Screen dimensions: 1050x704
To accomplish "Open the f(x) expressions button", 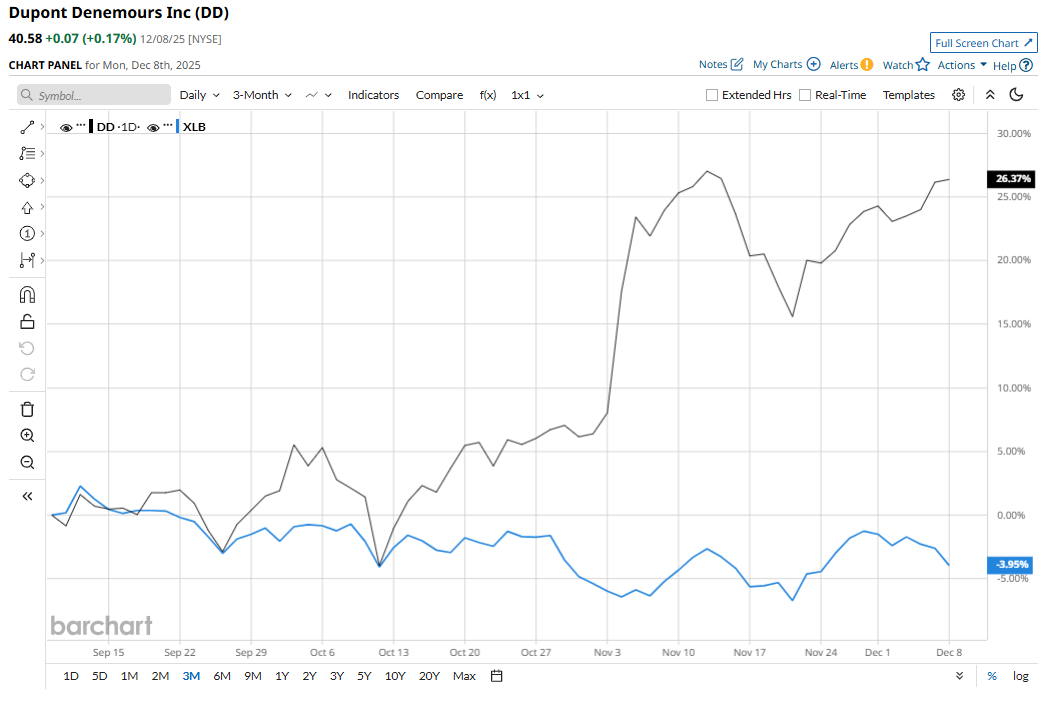I will pos(488,95).
